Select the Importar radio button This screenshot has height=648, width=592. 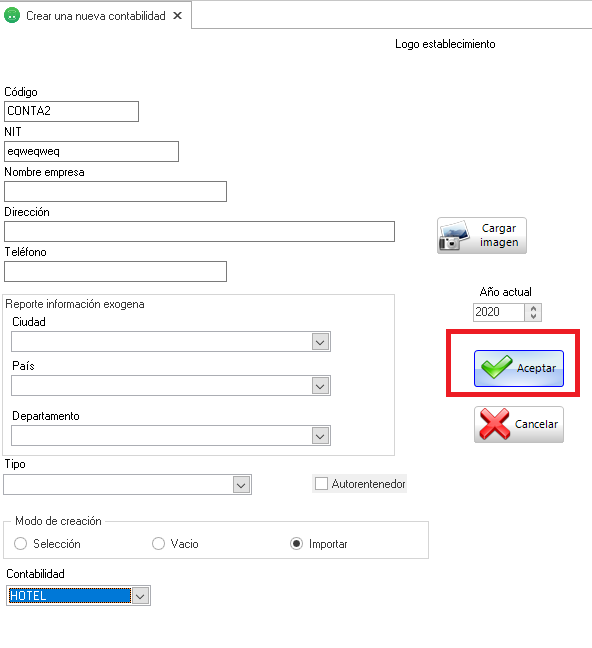click(296, 543)
